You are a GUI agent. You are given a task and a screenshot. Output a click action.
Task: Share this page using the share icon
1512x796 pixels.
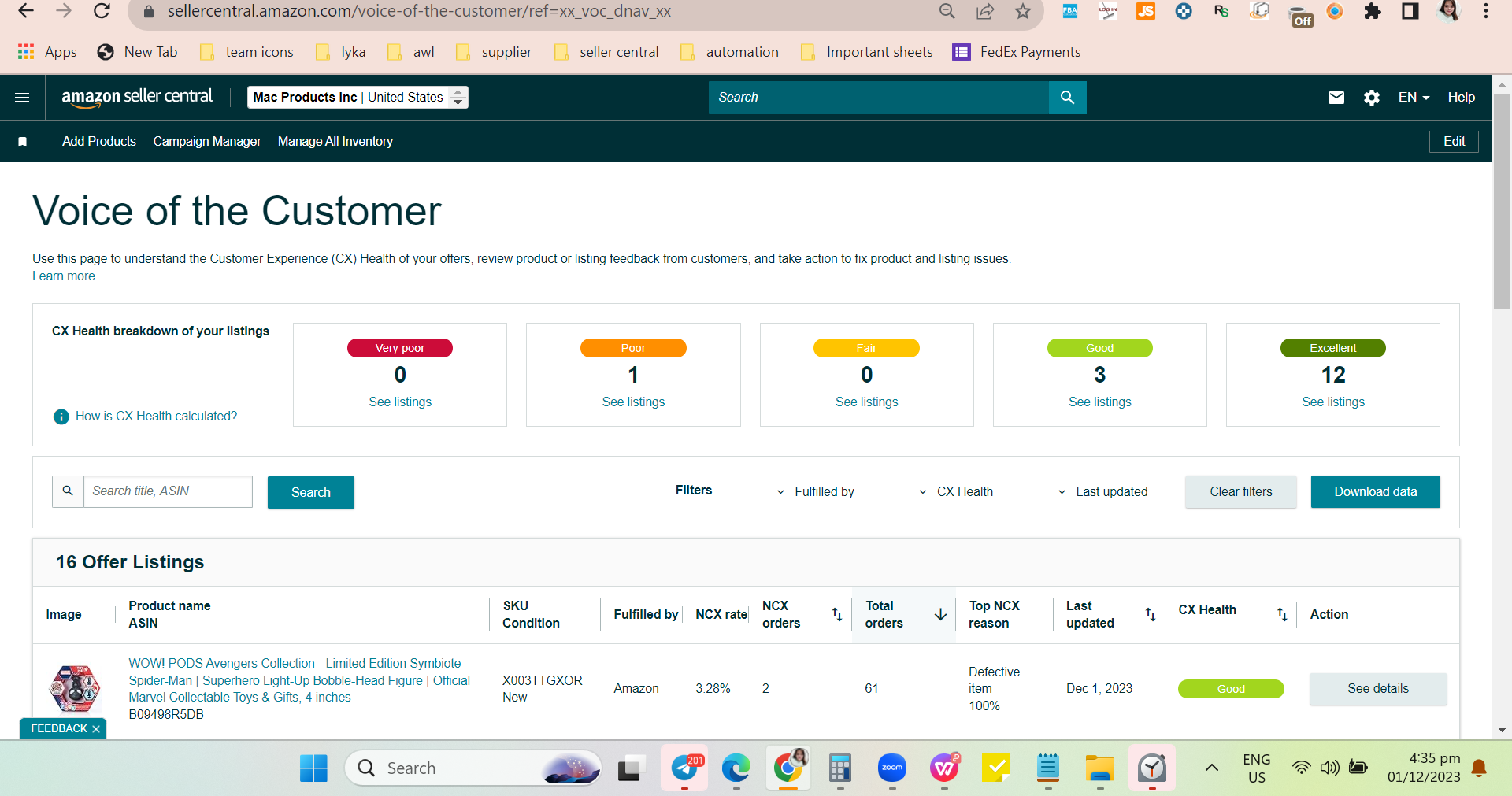pos(985,12)
